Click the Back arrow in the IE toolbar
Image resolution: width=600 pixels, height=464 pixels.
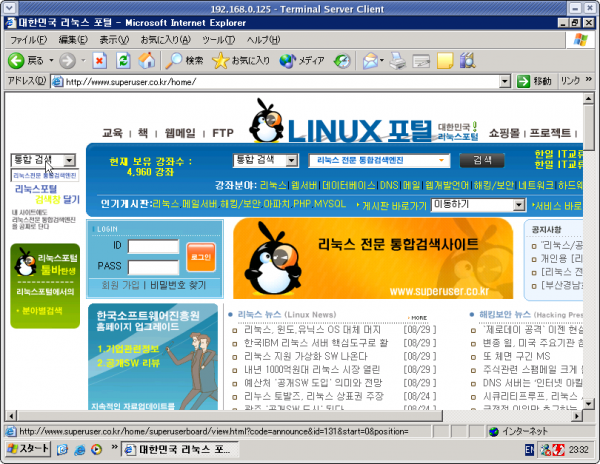16,61
